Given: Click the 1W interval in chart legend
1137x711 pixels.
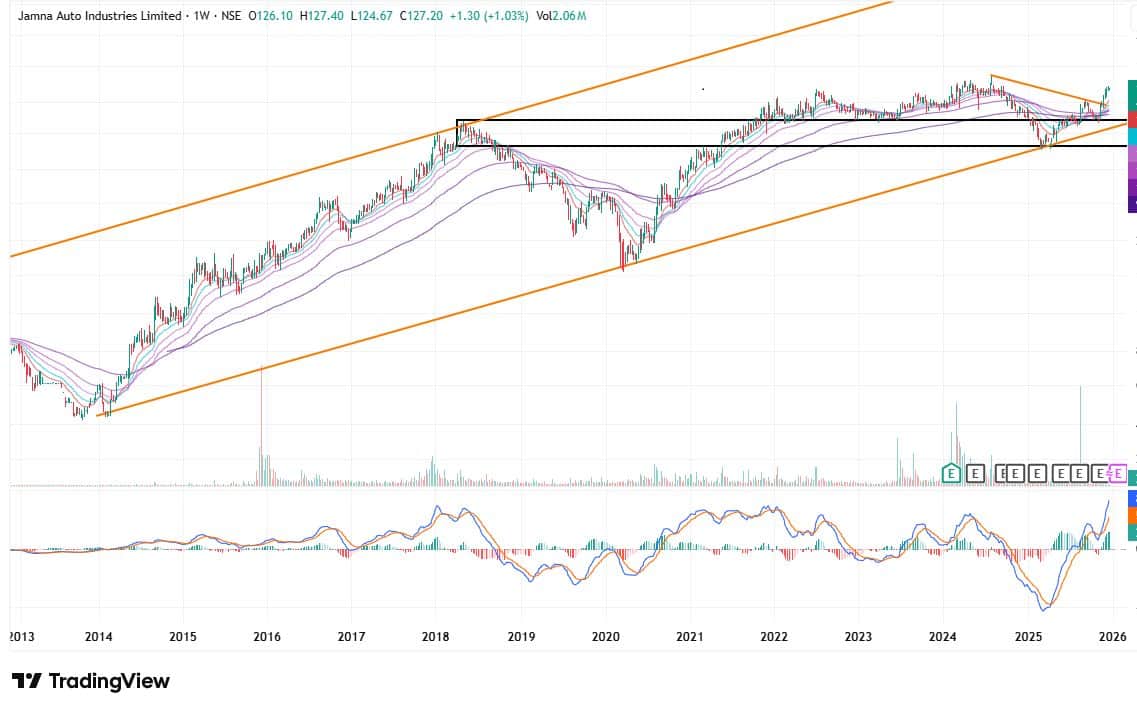Looking at the screenshot, I should [x=203, y=17].
